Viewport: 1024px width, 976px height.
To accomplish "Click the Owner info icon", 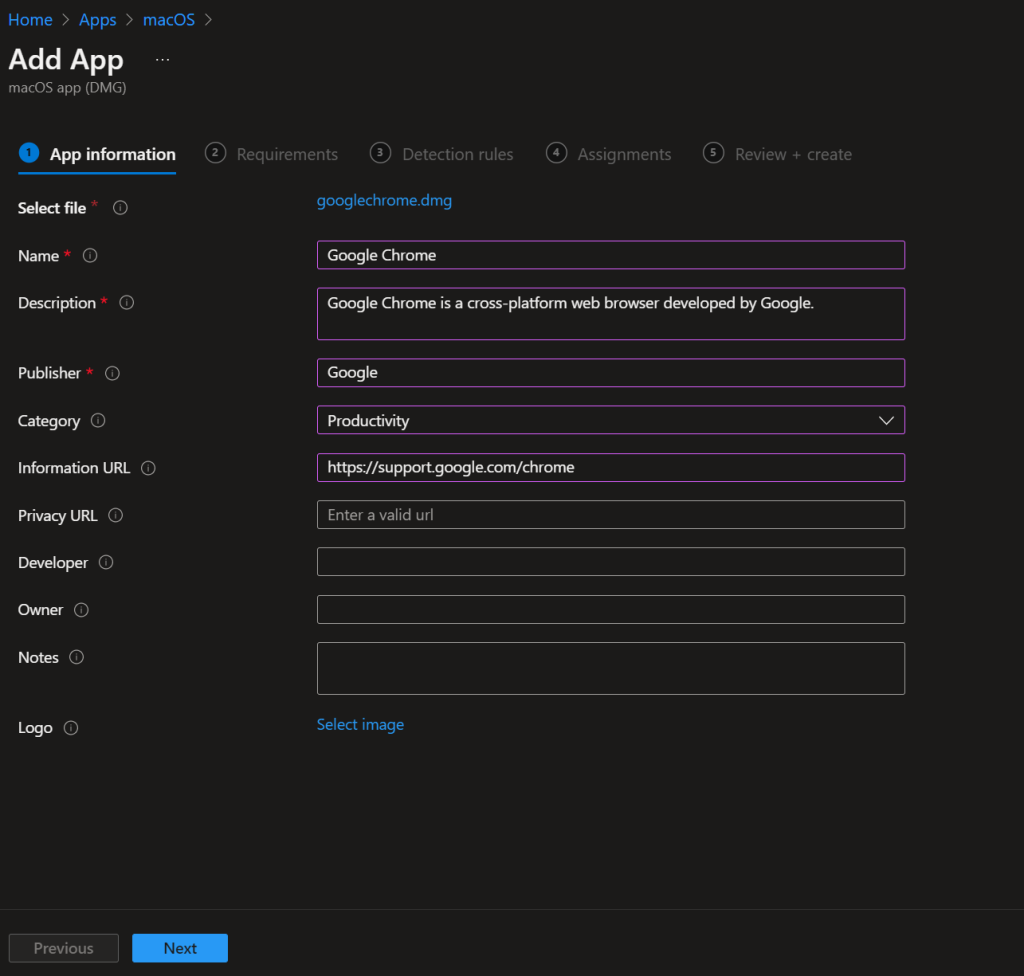I will [81, 610].
